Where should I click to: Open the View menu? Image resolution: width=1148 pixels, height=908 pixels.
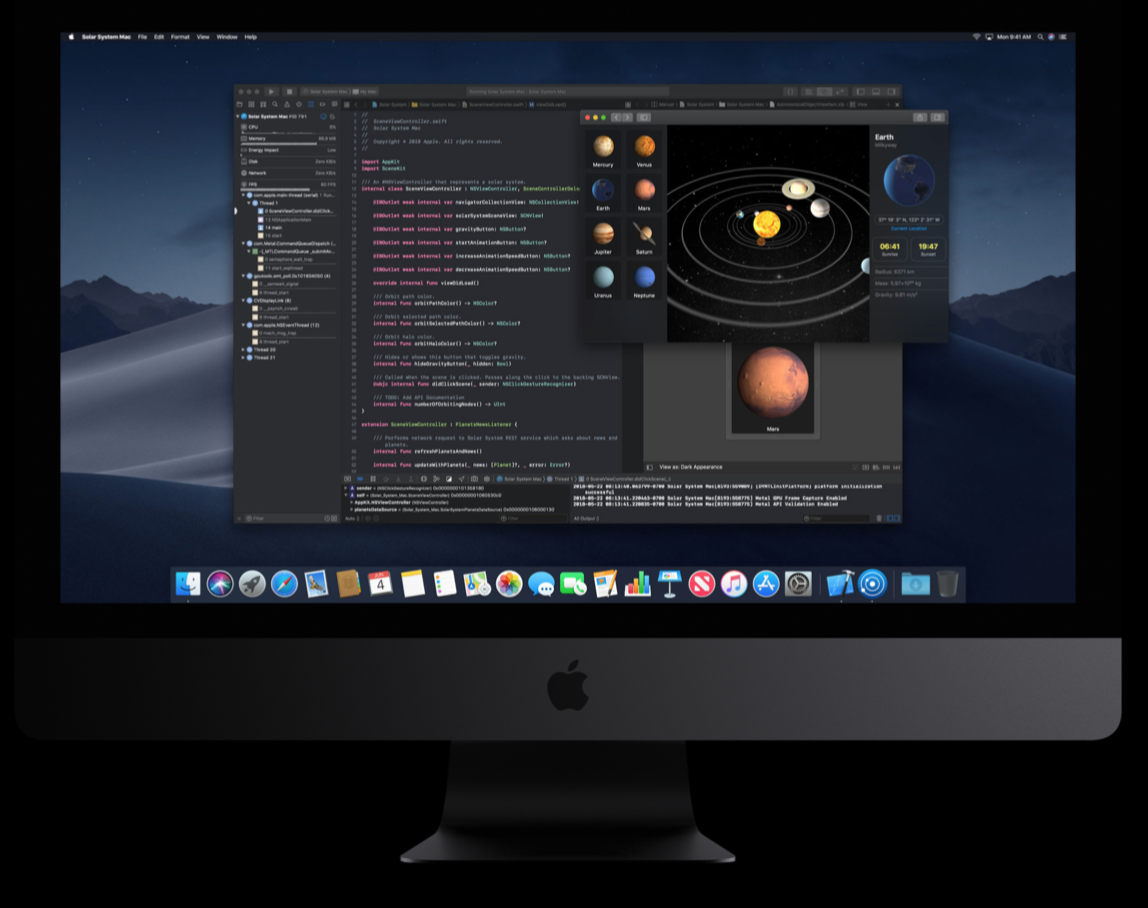[203, 37]
